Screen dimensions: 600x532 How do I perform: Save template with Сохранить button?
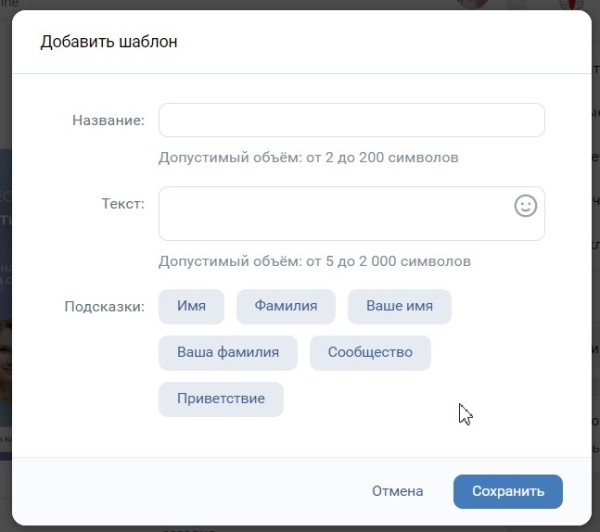[507, 491]
